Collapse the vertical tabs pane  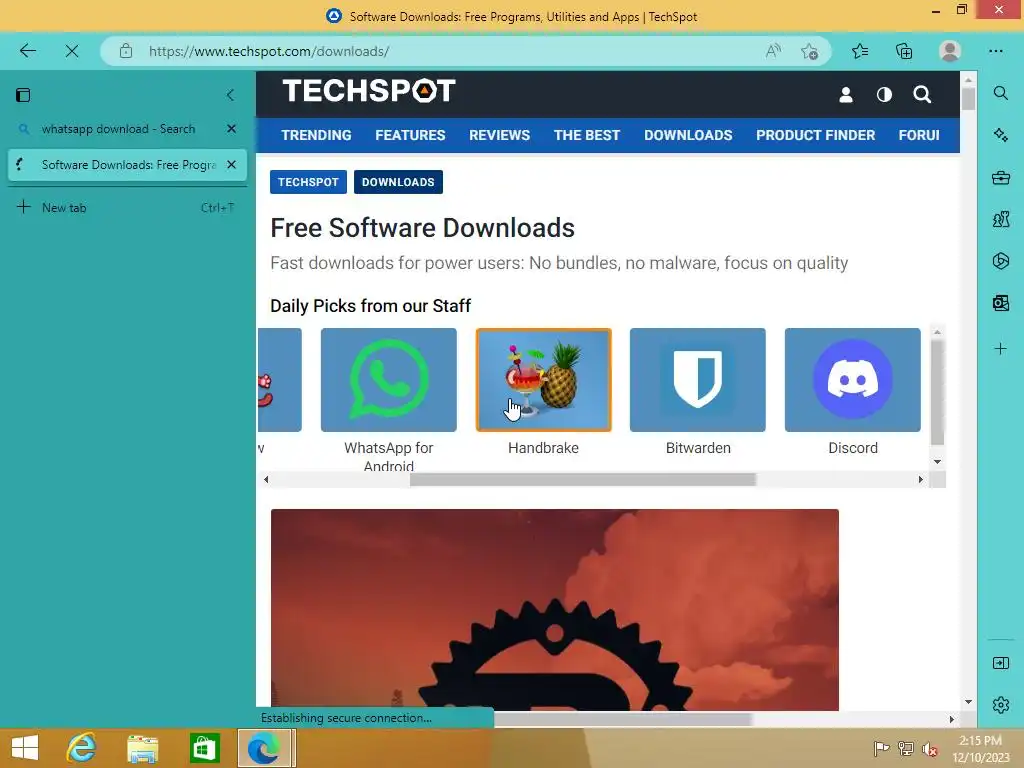pos(231,95)
